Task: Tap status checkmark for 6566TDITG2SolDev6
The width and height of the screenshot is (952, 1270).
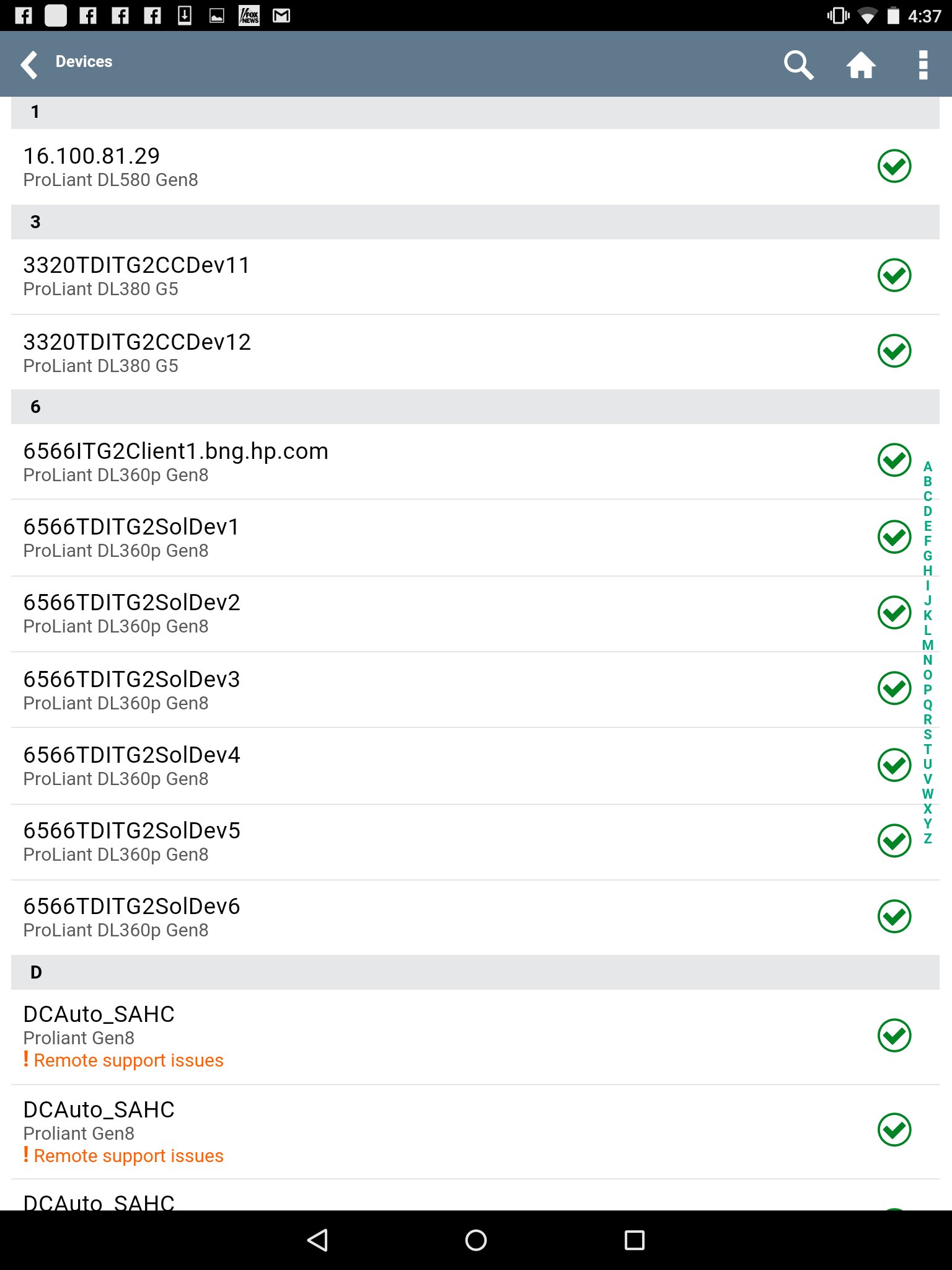Action: click(x=894, y=917)
